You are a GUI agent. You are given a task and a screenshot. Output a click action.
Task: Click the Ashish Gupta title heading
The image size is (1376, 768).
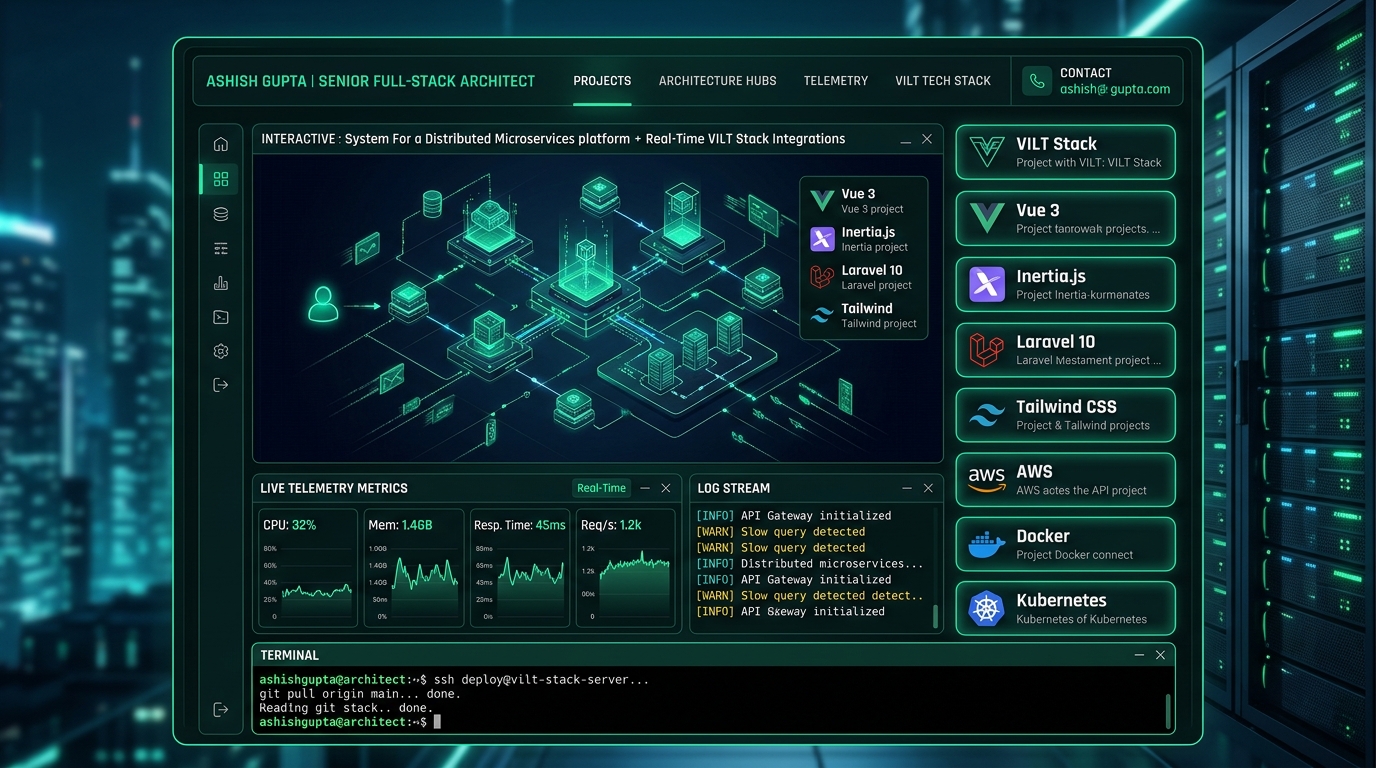coord(370,81)
